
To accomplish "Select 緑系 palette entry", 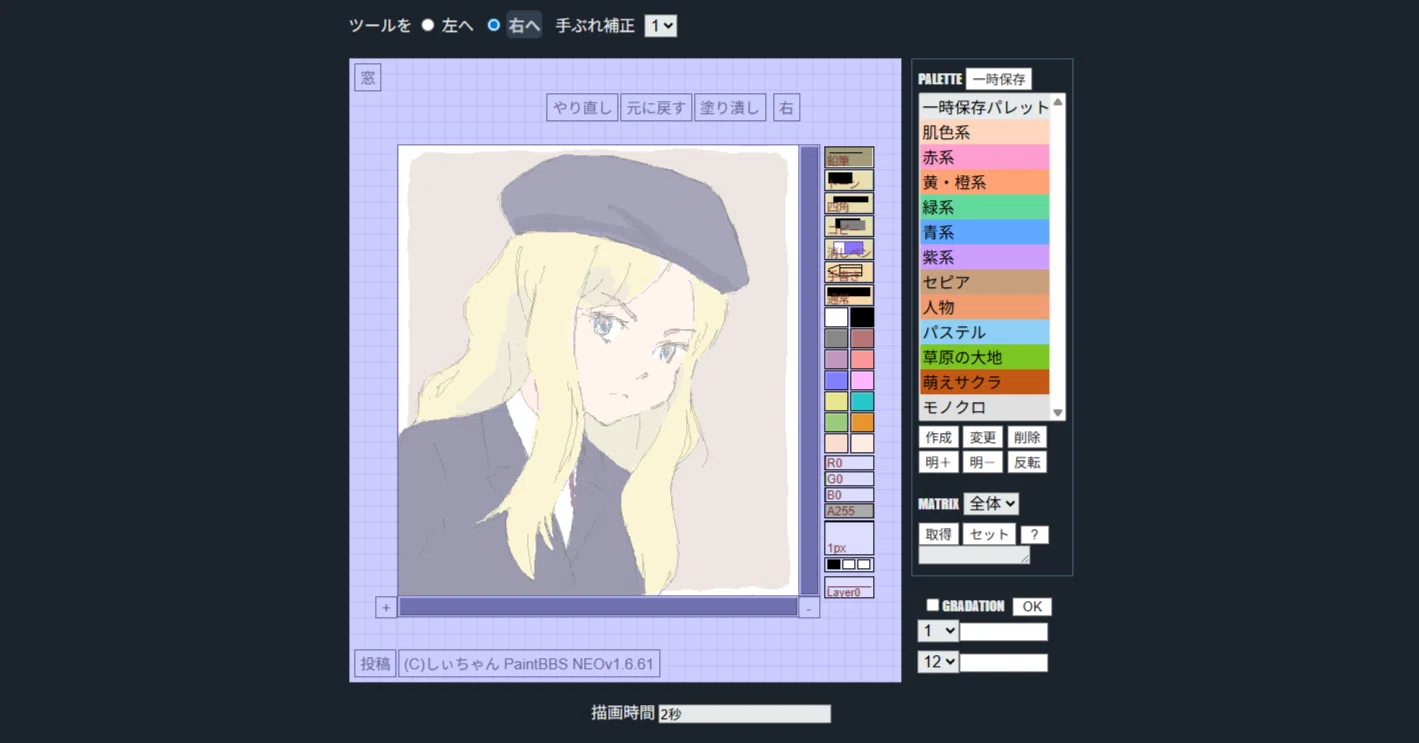I will coord(985,207).
